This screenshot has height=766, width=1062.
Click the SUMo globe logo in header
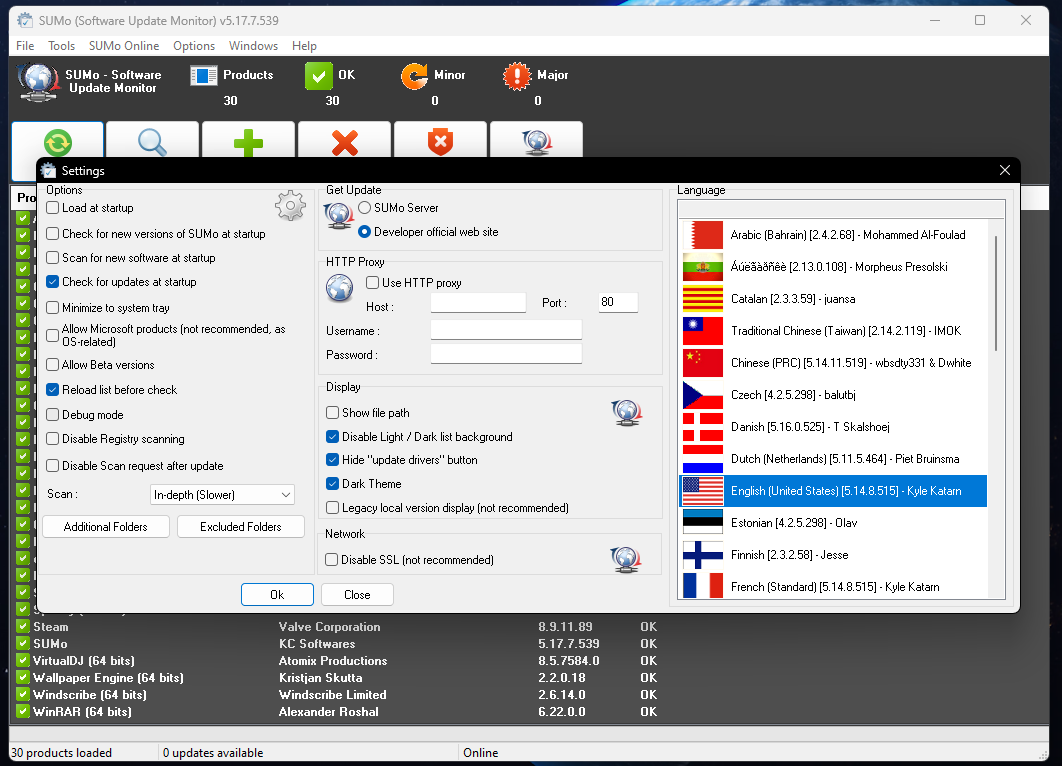click(x=38, y=82)
